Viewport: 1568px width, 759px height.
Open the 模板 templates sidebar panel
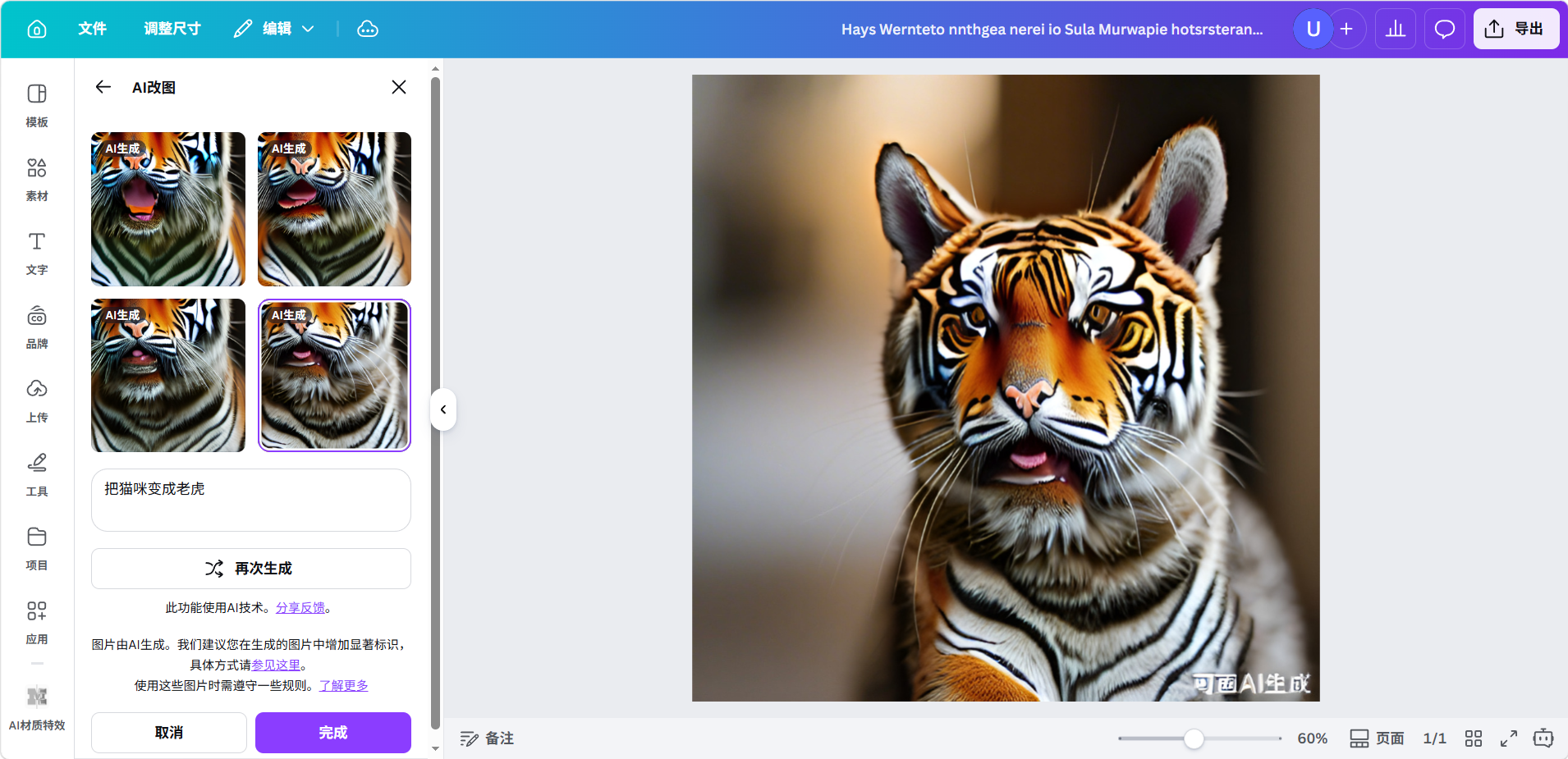pos(37,105)
